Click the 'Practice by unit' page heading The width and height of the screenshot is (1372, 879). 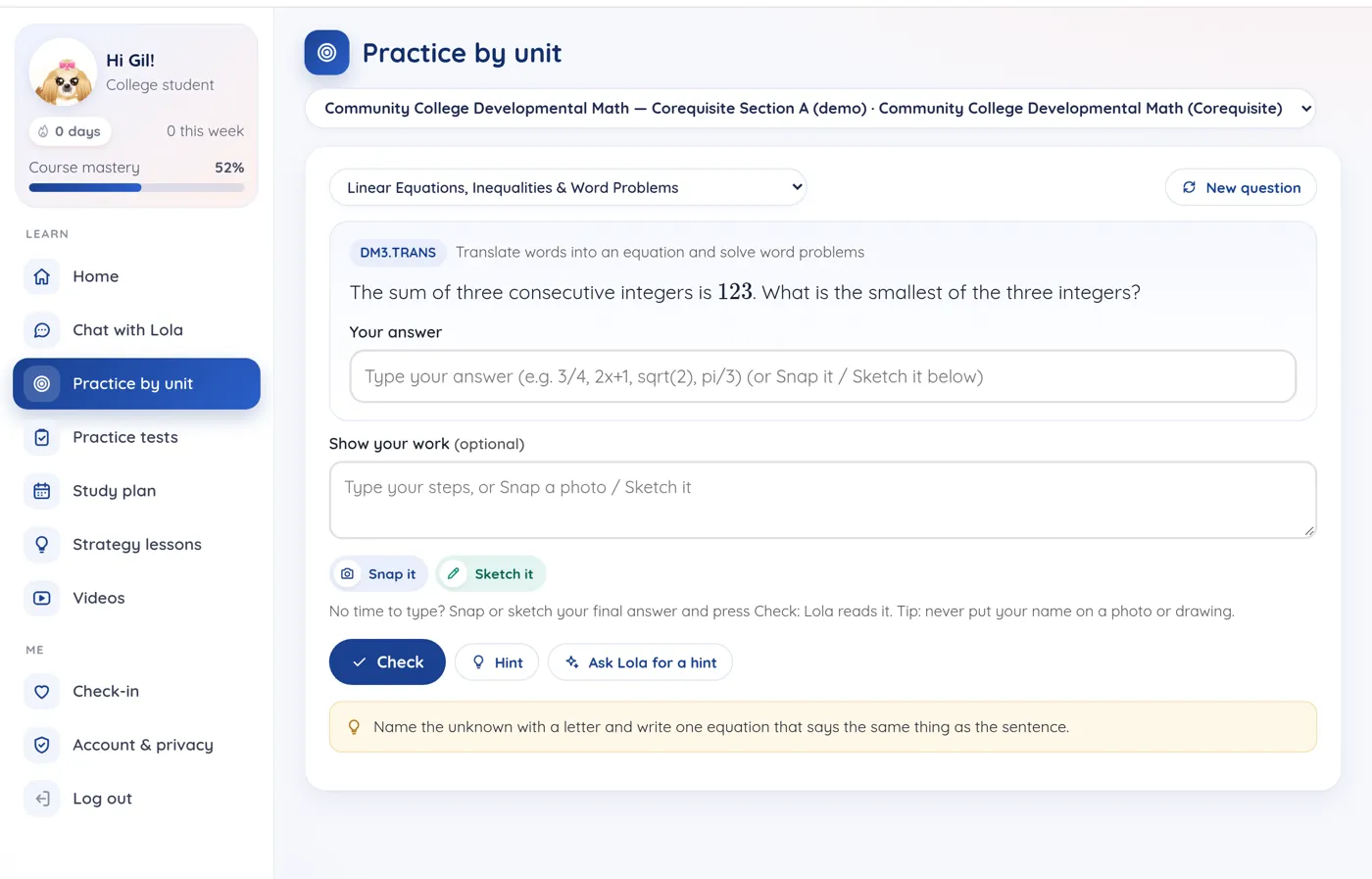[462, 53]
